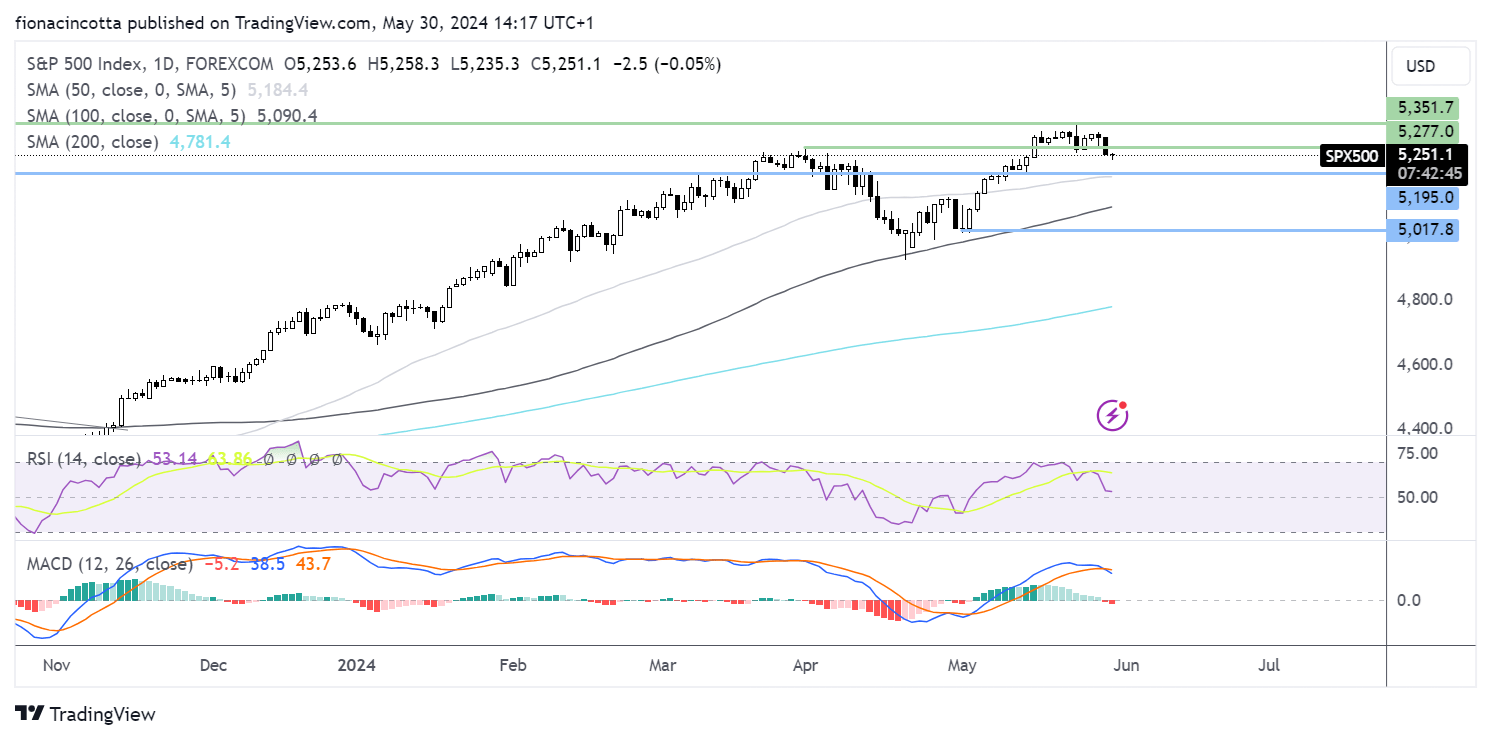
Task: Click the TradingView logo at bottom
Action: tap(86, 714)
